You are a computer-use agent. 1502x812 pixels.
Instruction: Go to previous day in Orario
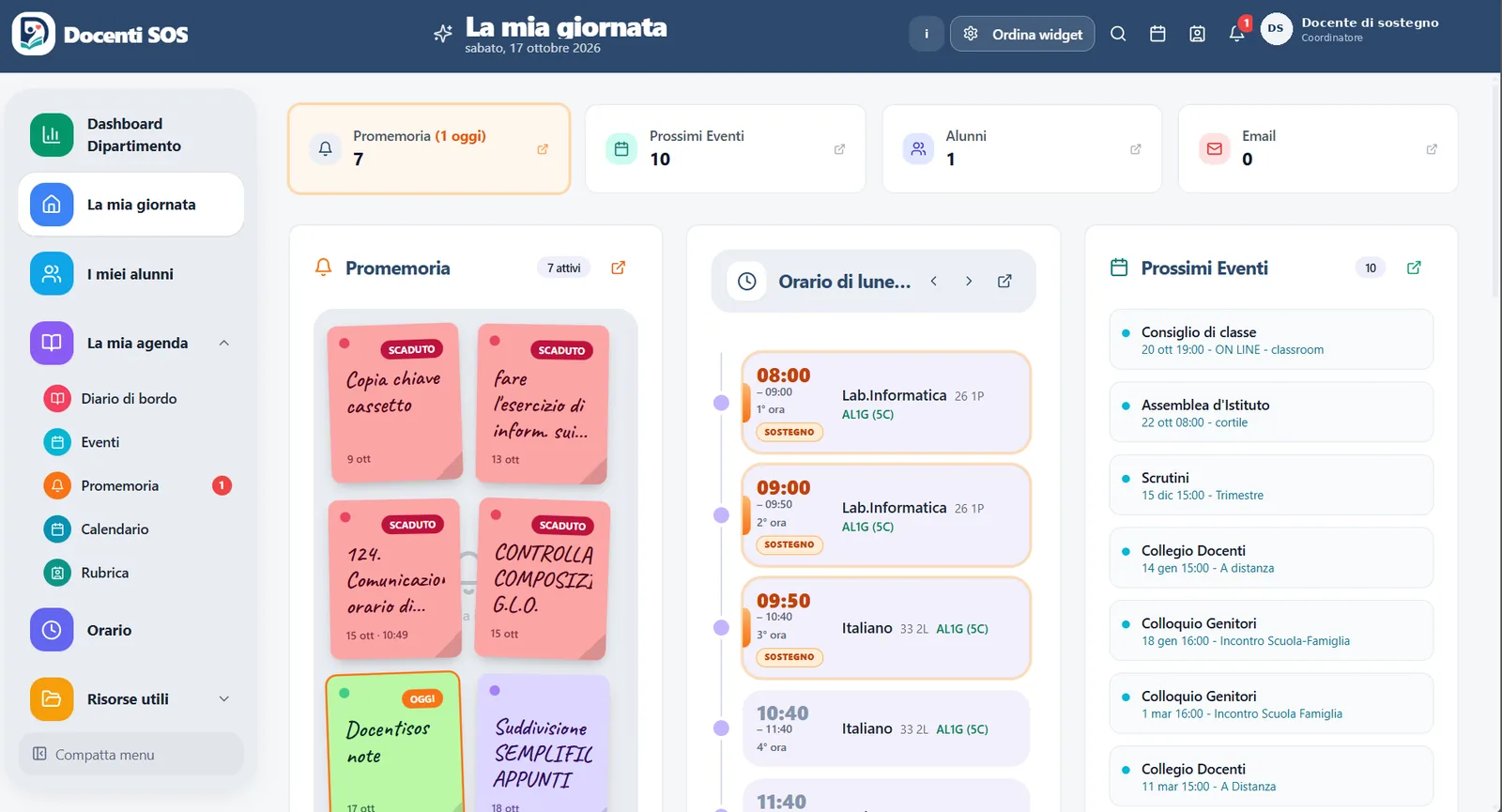934,281
